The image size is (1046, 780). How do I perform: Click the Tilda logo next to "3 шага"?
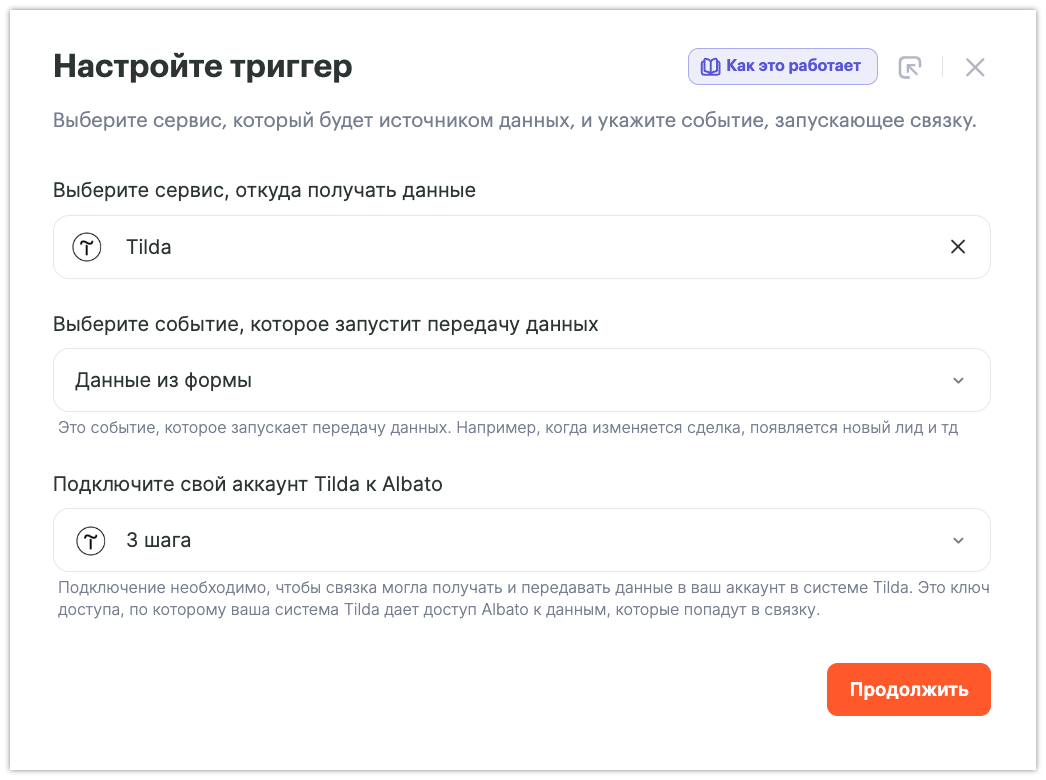[x=90, y=541]
